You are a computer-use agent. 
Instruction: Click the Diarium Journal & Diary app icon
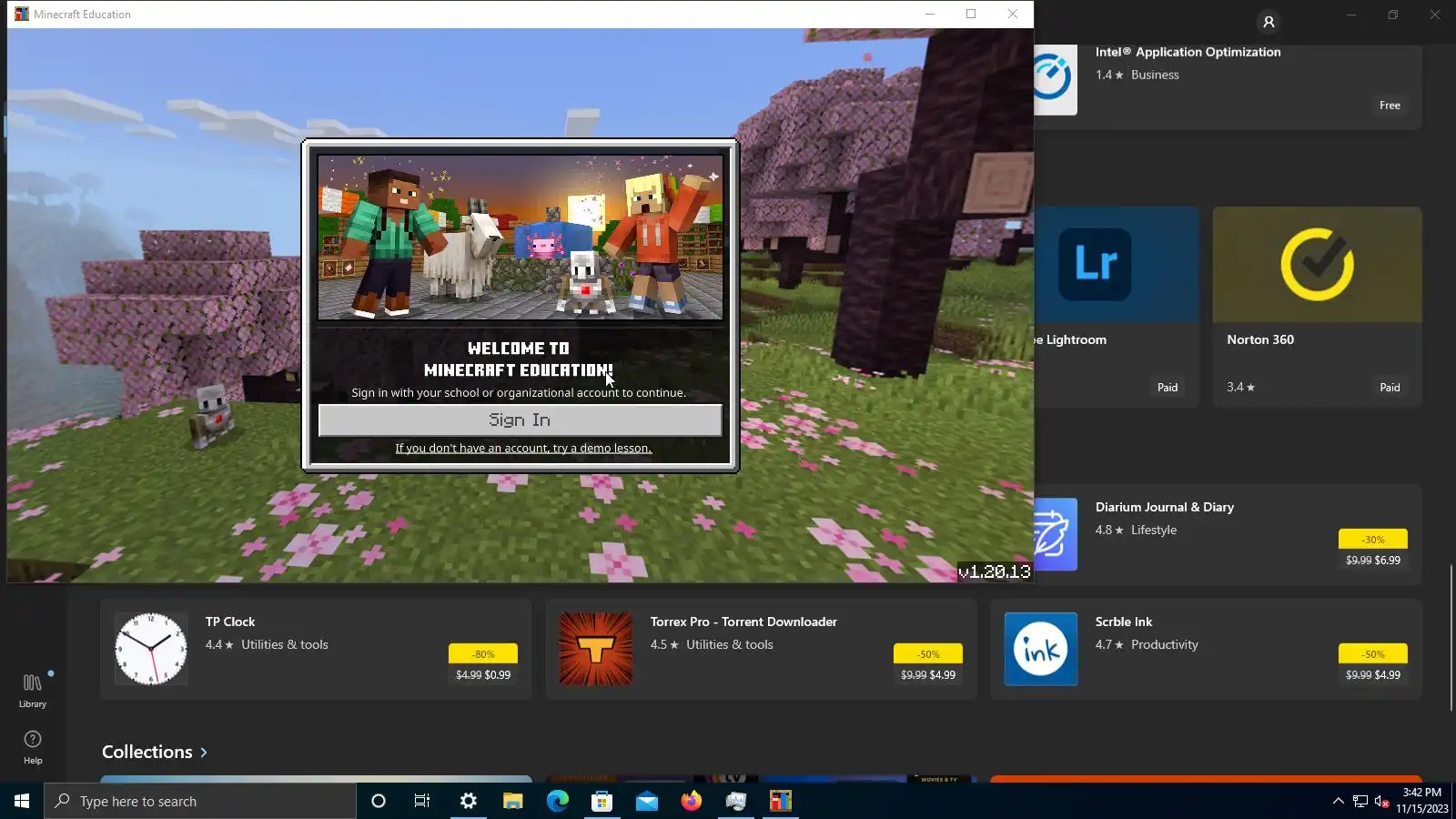1056,534
